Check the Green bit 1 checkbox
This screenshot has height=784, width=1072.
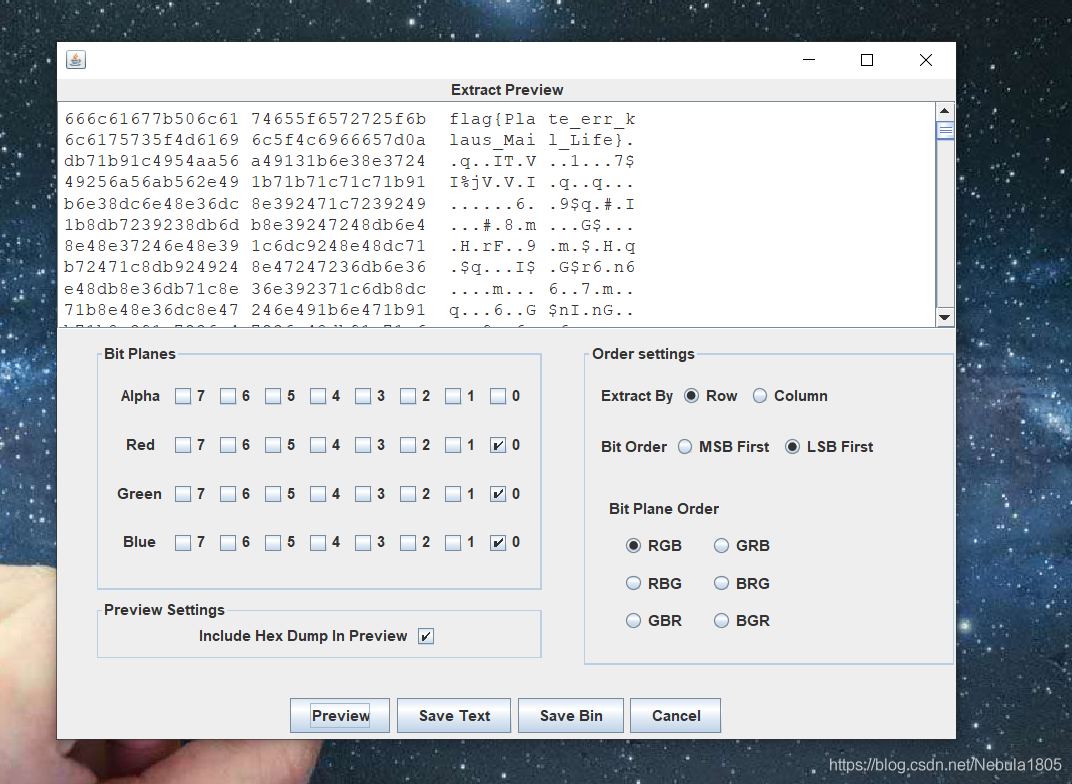[453, 494]
